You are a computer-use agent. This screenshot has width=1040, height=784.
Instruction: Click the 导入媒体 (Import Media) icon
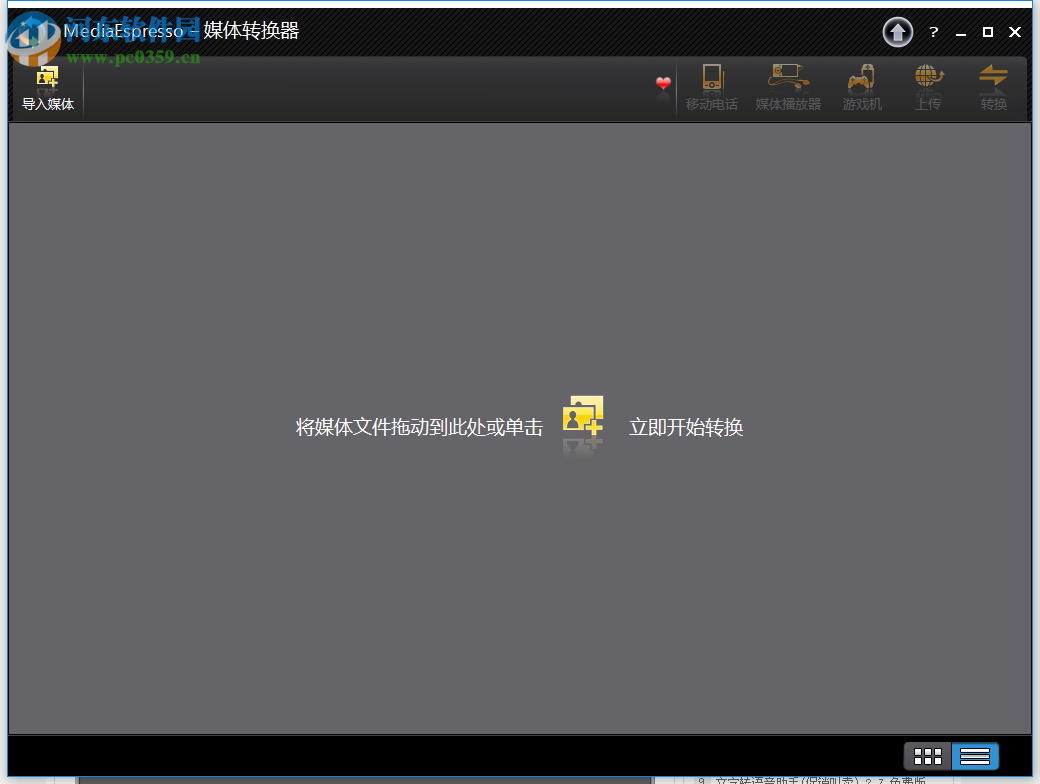click(47, 85)
